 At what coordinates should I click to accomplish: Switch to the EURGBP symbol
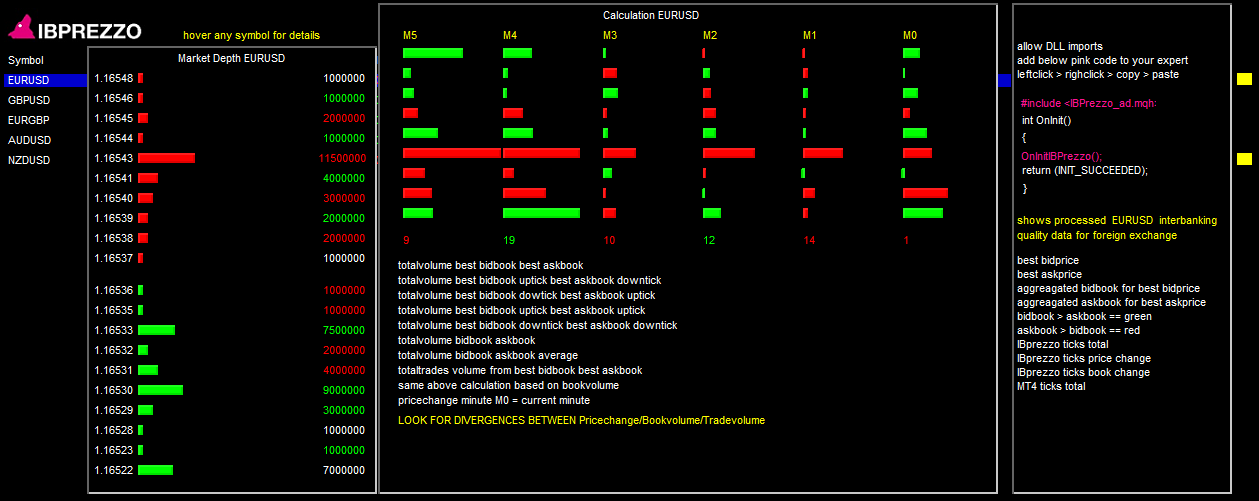pos(29,120)
